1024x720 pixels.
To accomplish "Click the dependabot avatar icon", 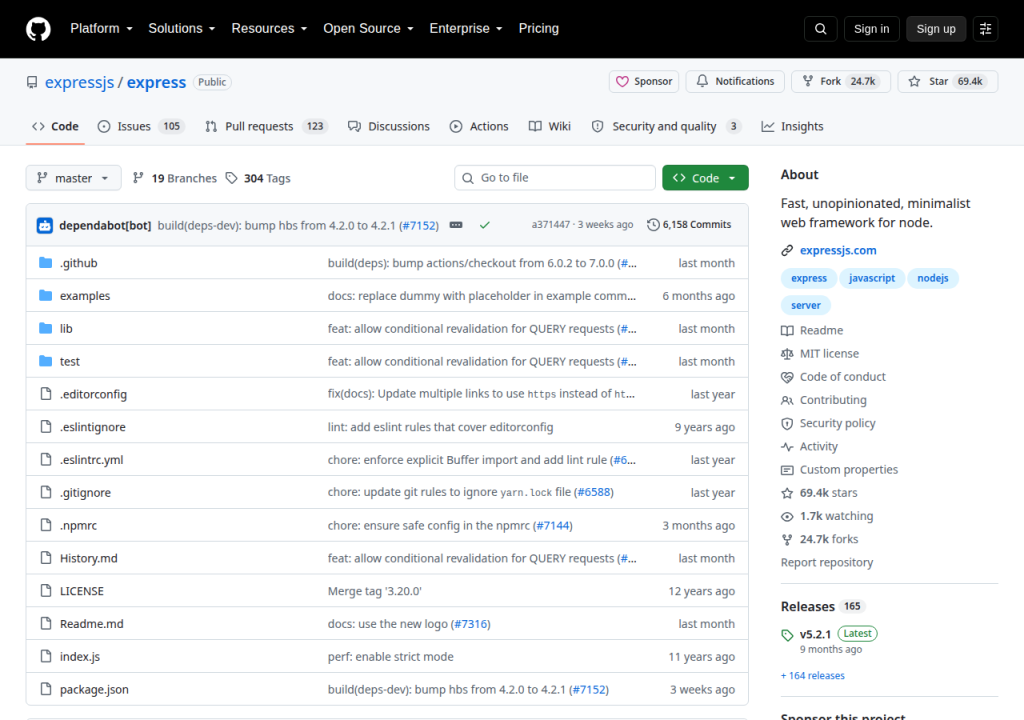I will [x=44, y=225].
